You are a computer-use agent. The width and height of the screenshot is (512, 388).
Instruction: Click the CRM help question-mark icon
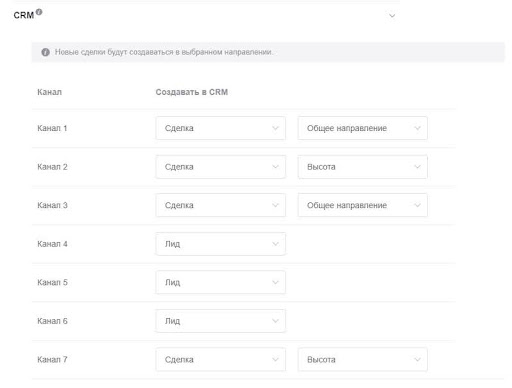pos(39,12)
